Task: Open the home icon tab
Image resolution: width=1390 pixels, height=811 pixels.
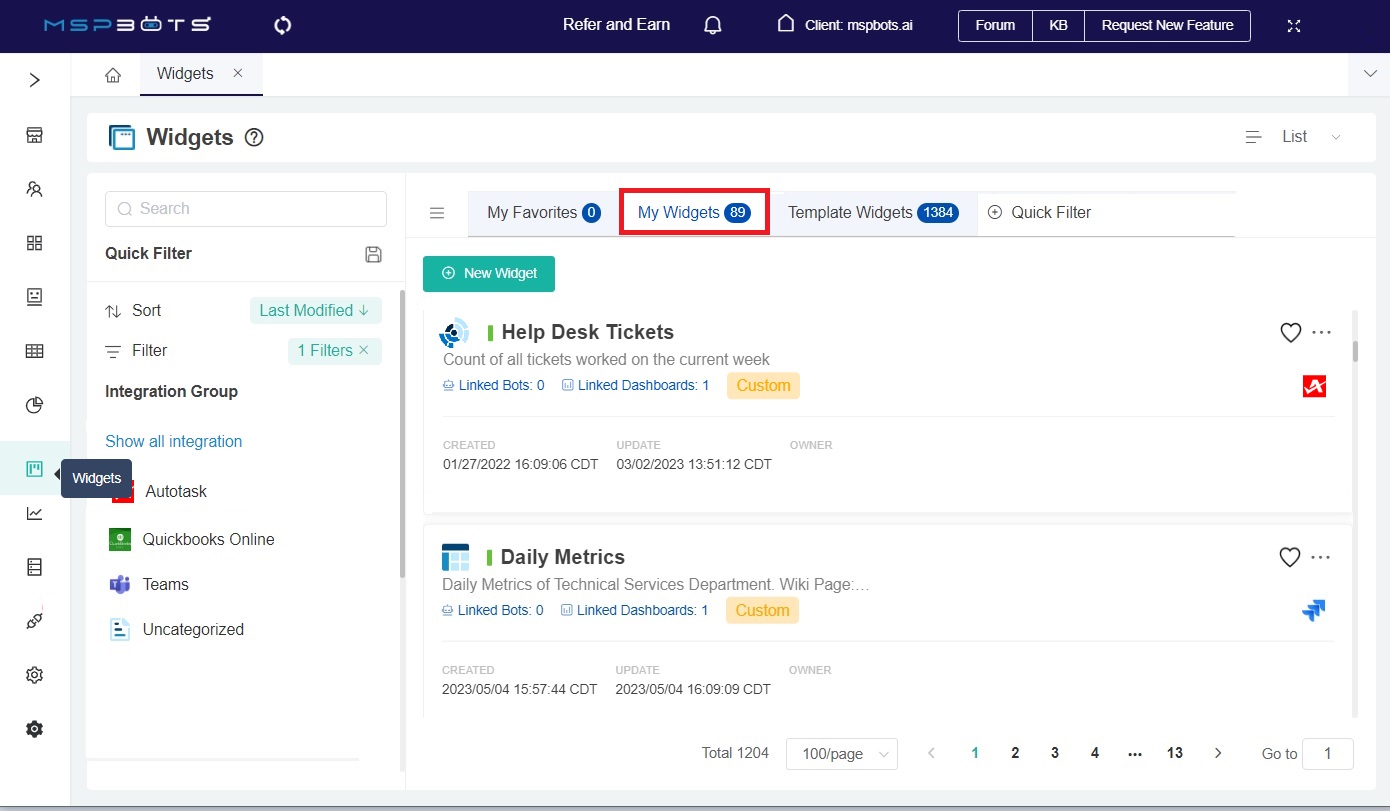Action: (x=113, y=75)
